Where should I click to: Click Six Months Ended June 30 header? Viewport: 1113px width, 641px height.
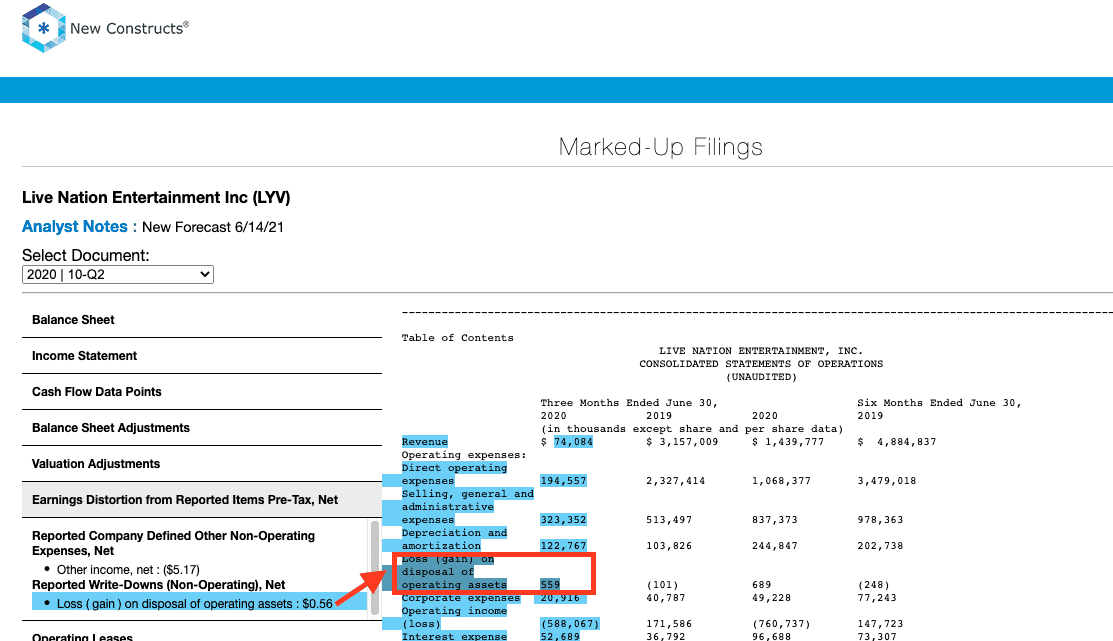(939, 402)
